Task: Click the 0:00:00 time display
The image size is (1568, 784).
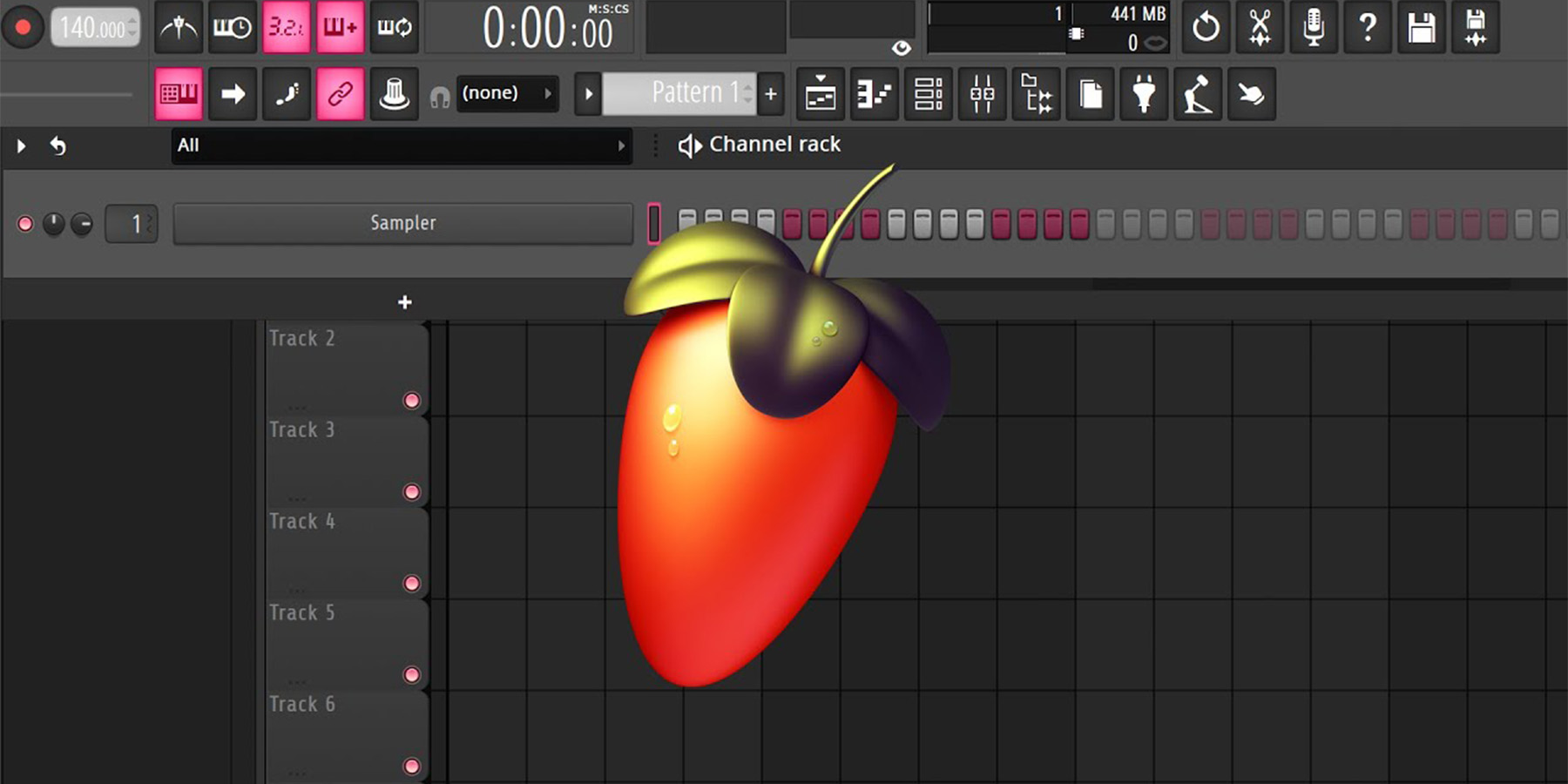Action: coord(548,30)
